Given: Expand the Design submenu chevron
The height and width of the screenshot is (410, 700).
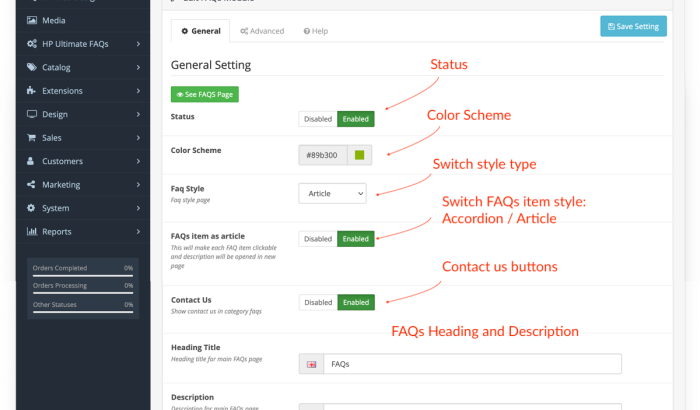Looking at the screenshot, I should click(138, 114).
